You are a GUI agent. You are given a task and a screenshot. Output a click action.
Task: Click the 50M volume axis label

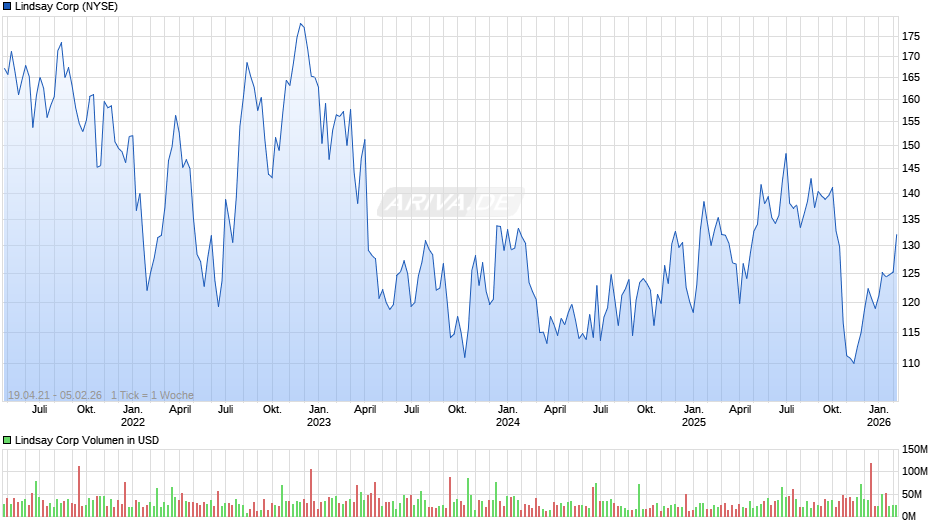[x=912, y=494]
